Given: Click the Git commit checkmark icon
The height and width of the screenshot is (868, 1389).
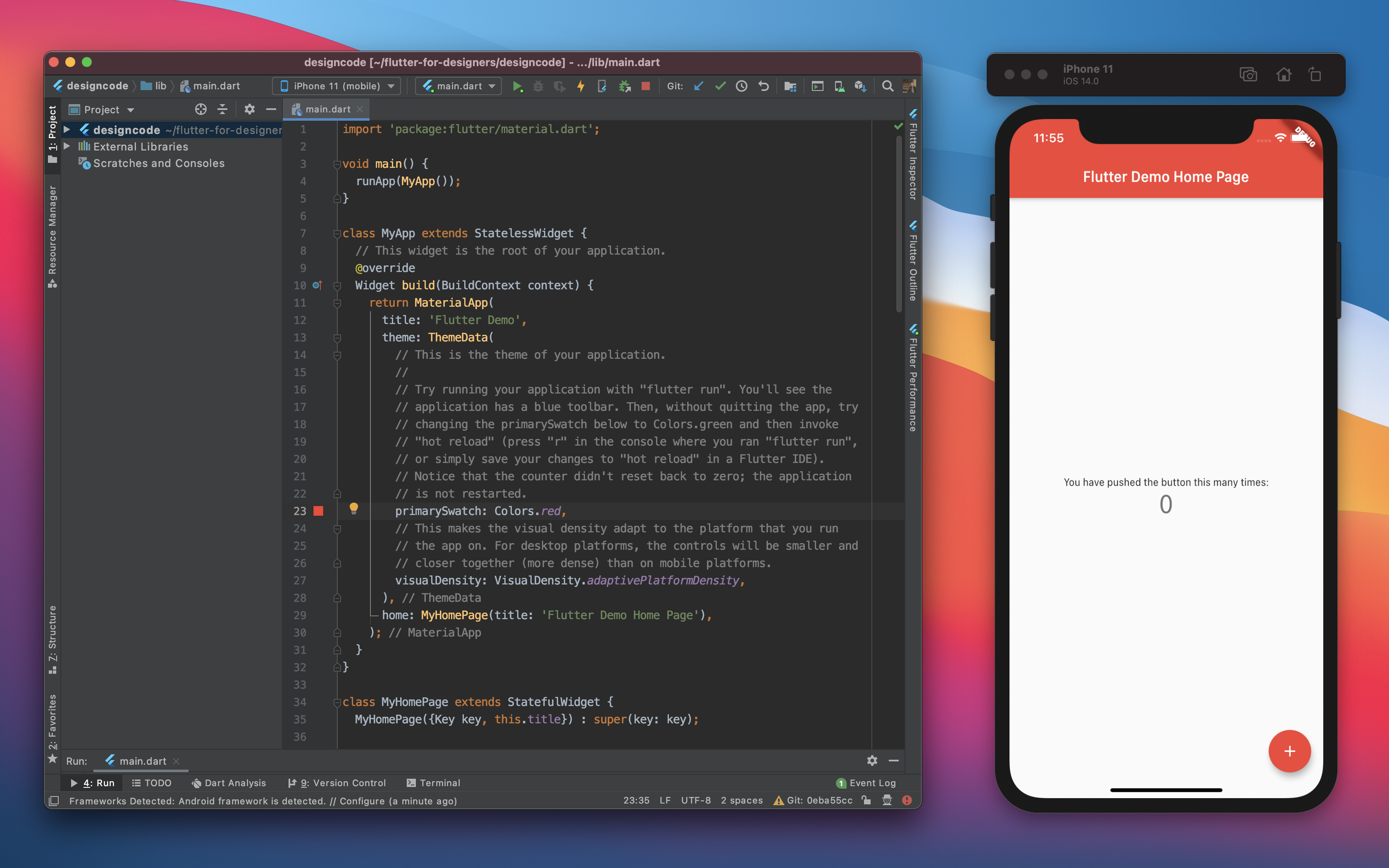Looking at the screenshot, I should [x=720, y=86].
